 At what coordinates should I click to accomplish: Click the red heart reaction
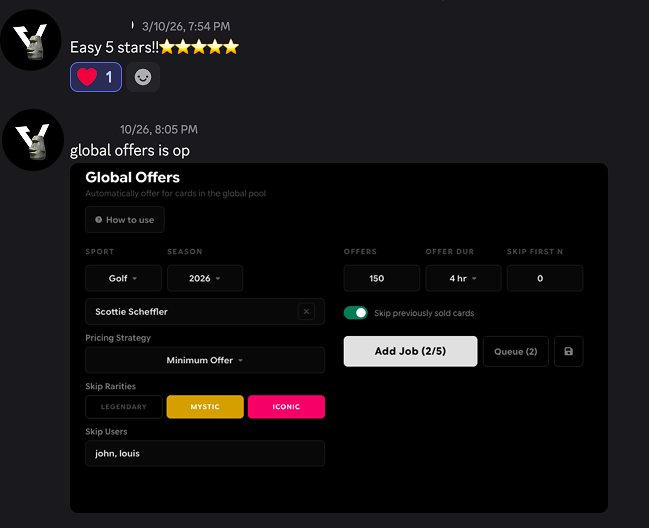[96, 77]
